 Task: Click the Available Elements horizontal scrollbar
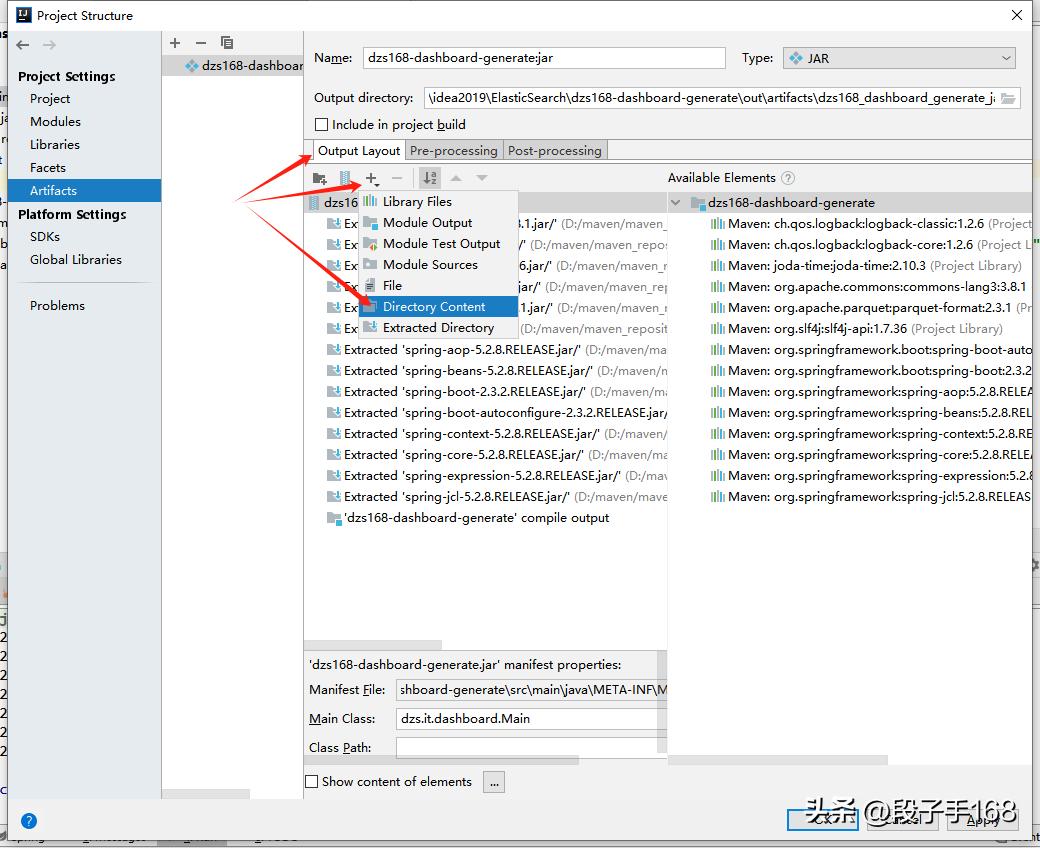pos(778,760)
